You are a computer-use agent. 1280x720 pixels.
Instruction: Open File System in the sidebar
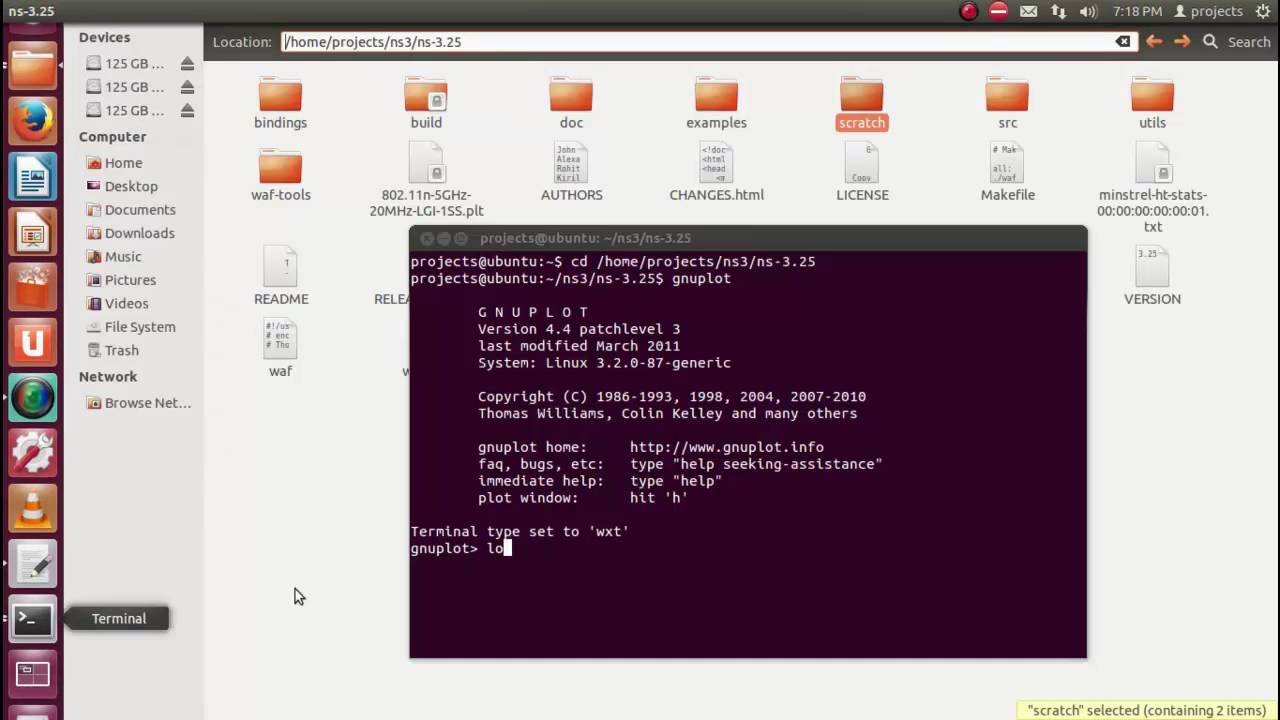(x=140, y=327)
